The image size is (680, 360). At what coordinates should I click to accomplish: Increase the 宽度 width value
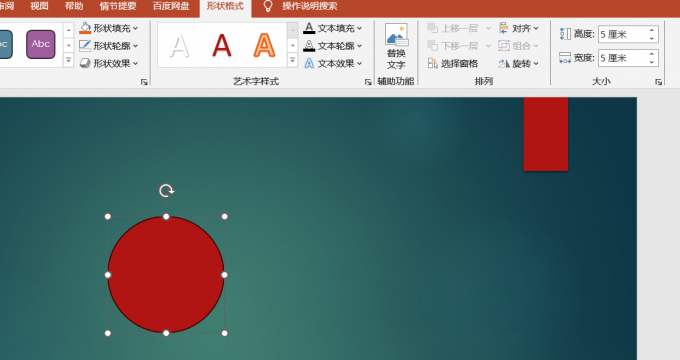[x=652, y=54]
